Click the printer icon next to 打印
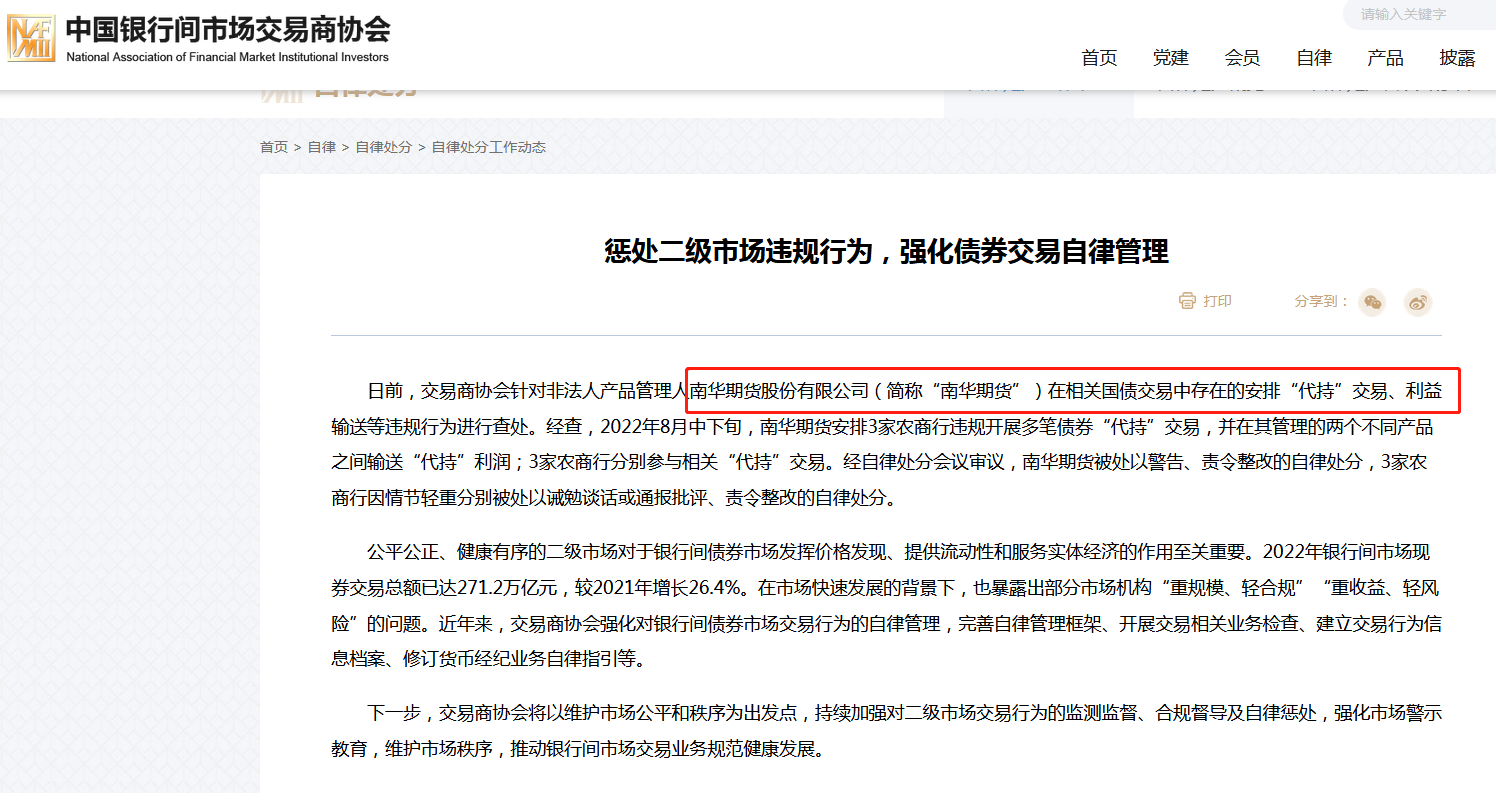This screenshot has height=793, width=1496. [1187, 301]
